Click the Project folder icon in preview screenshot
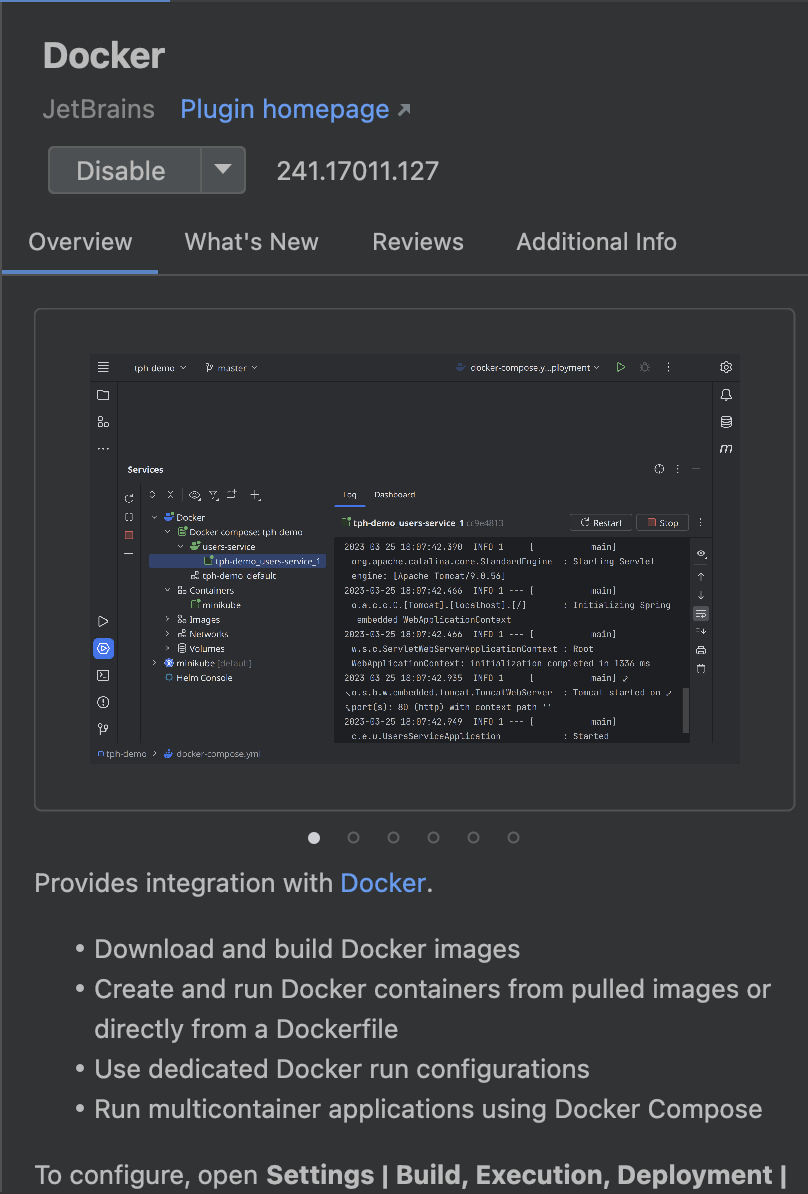Screen dimensions: 808x1194 pyautogui.click(x=104, y=395)
